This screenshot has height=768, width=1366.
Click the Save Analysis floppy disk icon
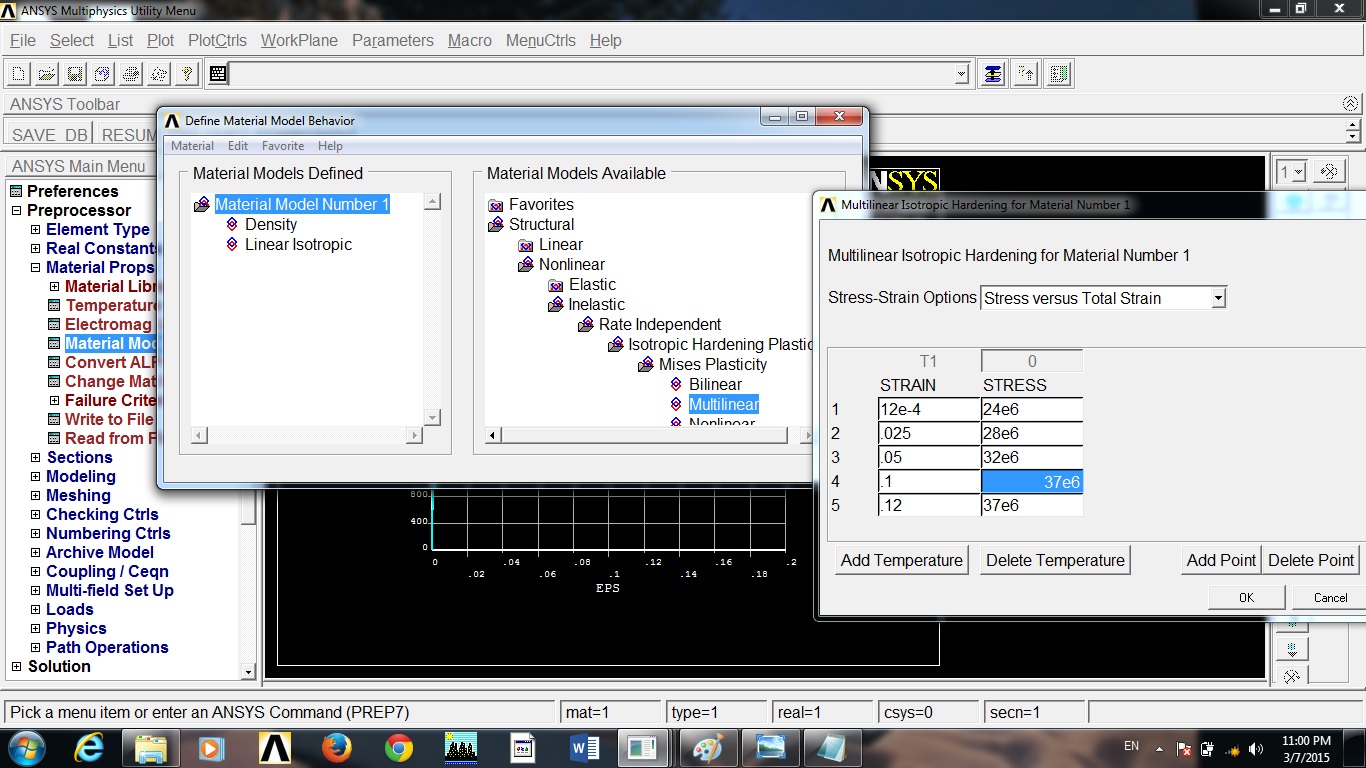pyautogui.click(x=74, y=74)
